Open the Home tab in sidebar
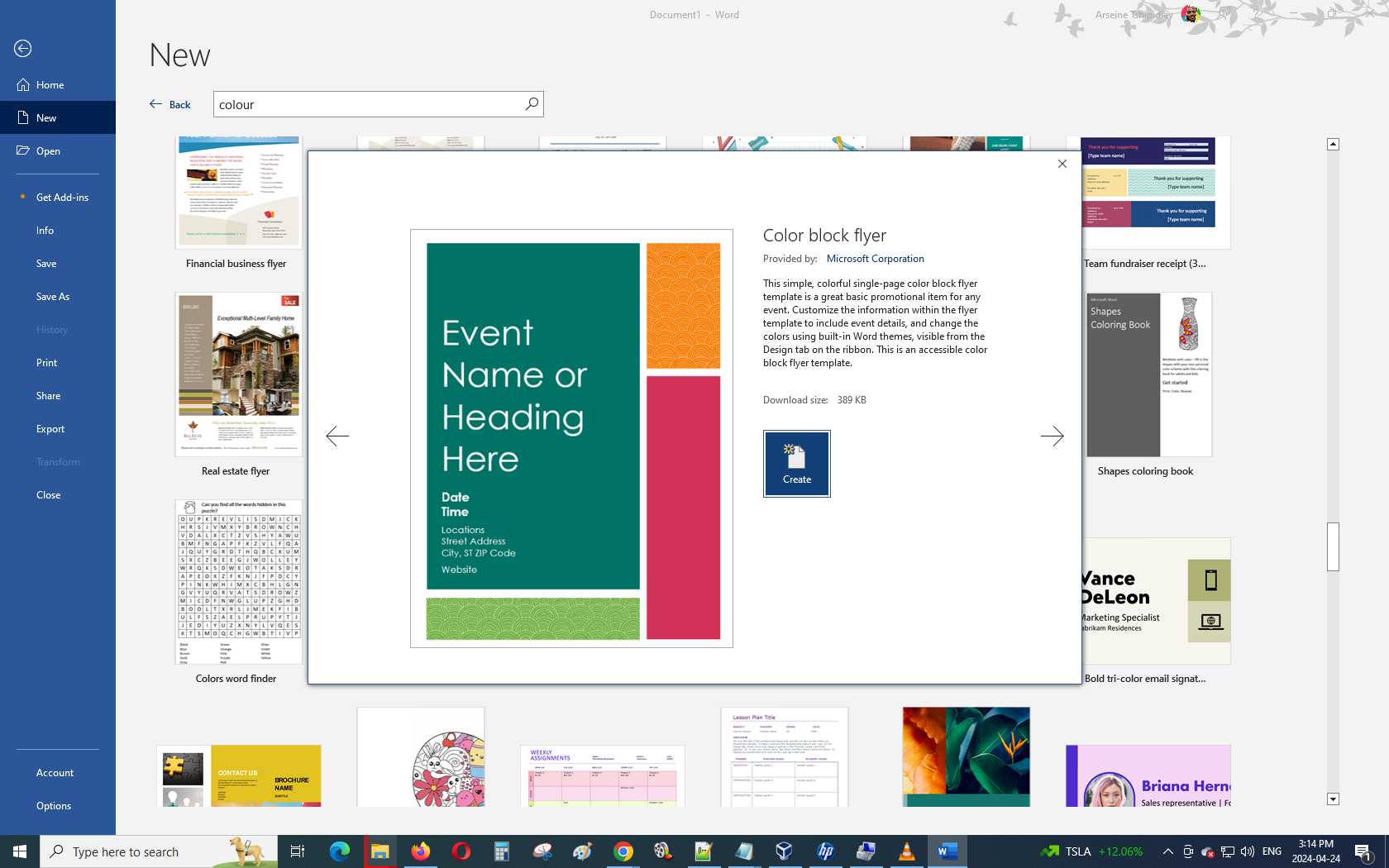1389x868 pixels. coord(50,85)
